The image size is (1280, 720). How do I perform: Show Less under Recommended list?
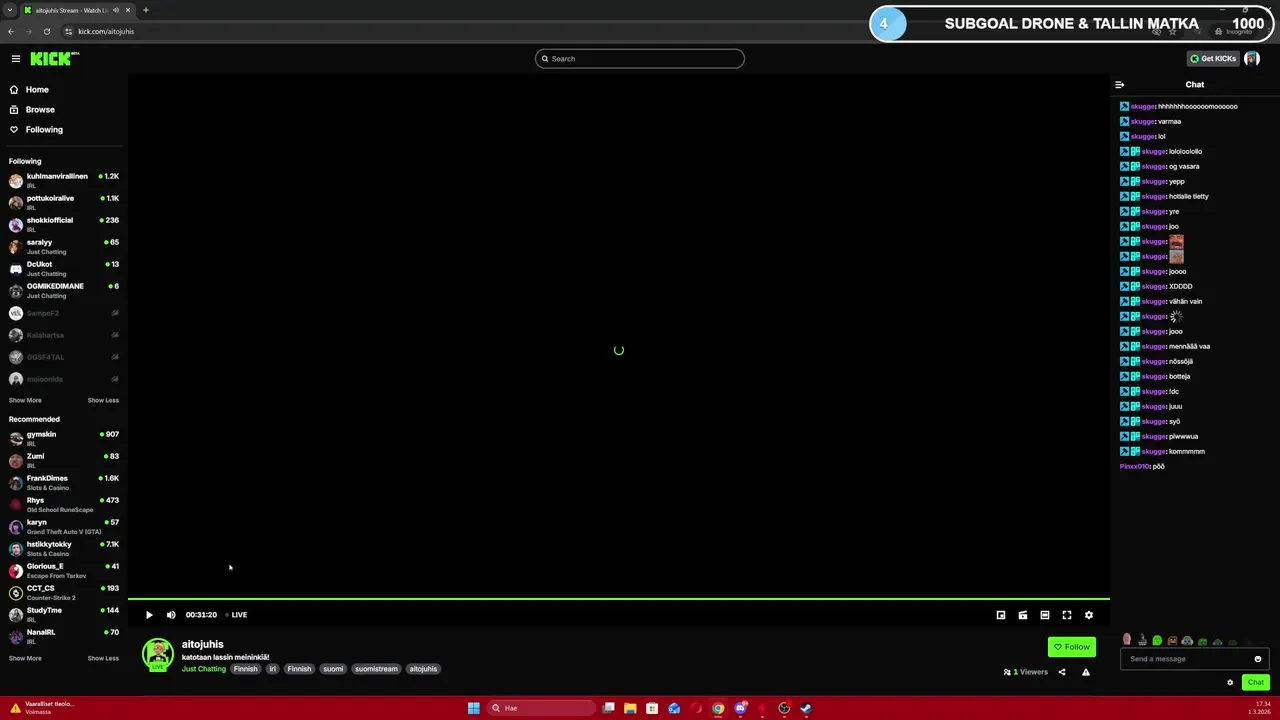point(103,658)
